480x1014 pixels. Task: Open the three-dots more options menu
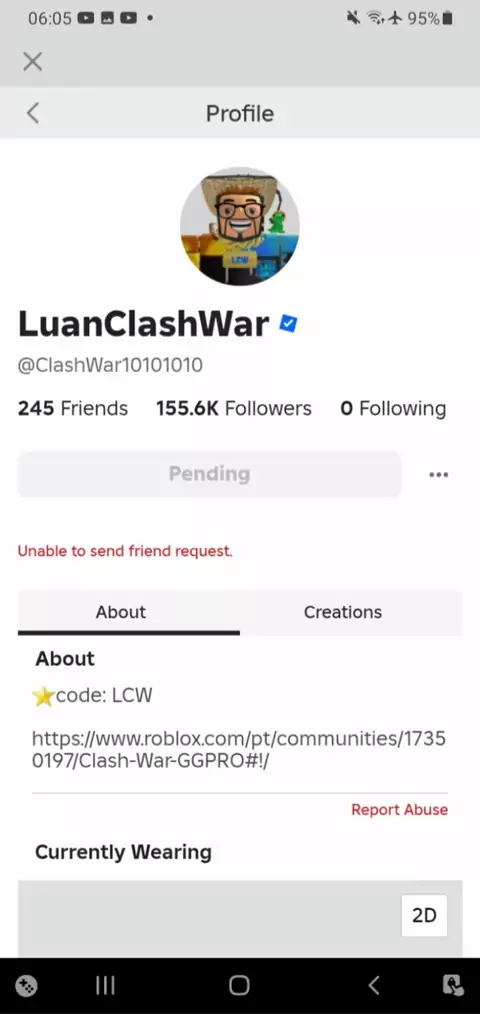click(x=439, y=475)
